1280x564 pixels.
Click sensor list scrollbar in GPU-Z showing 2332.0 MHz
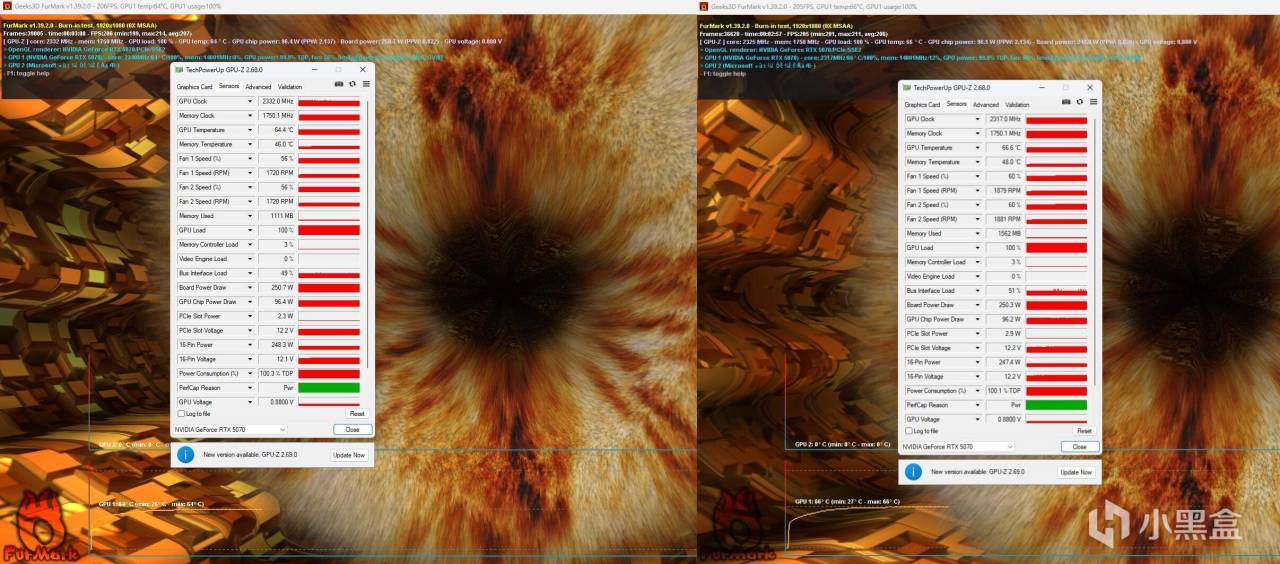(367, 232)
